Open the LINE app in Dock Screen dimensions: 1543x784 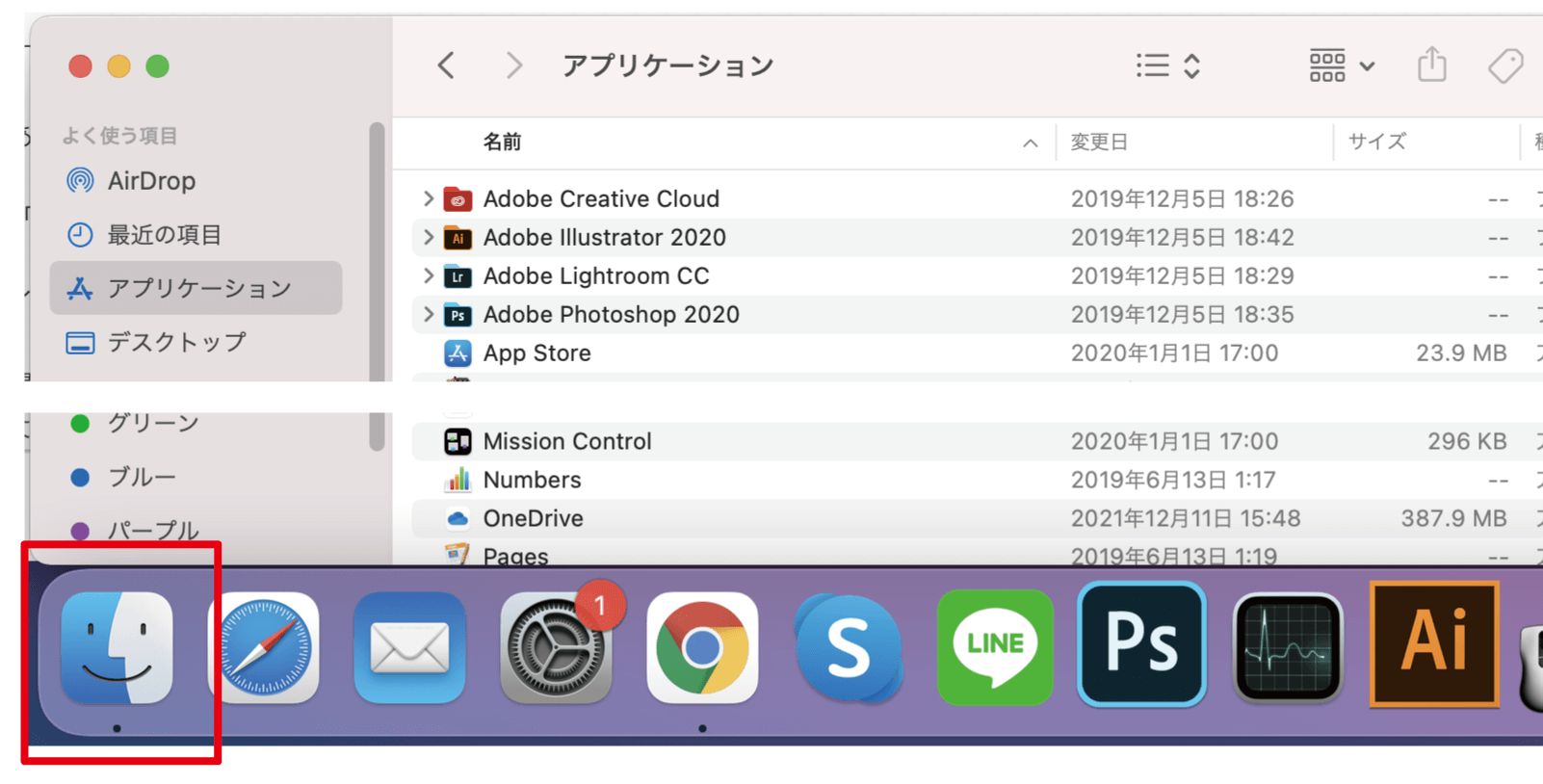pyautogui.click(x=995, y=647)
